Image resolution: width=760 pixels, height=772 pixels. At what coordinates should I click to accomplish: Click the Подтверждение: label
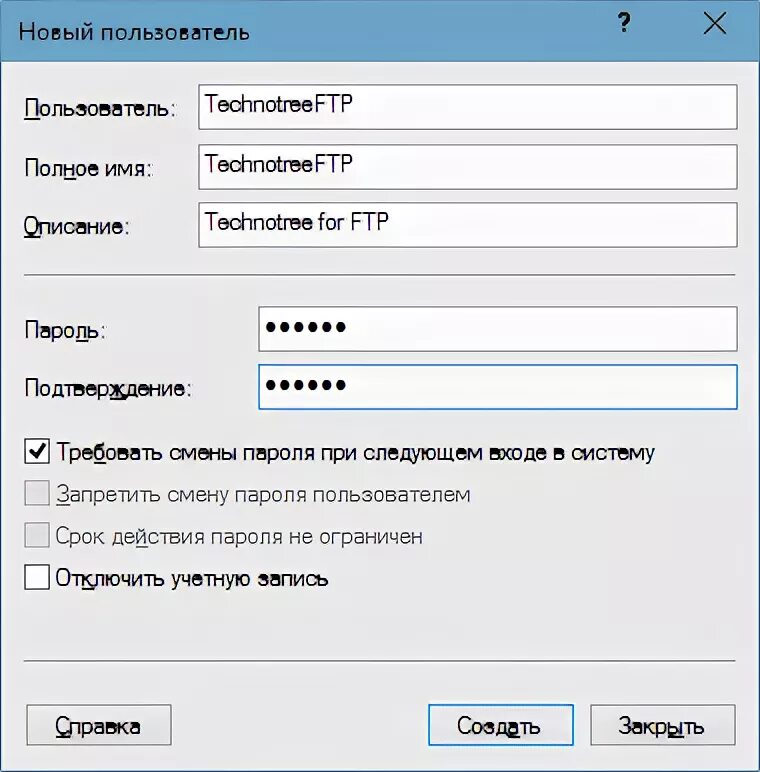click(107, 389)
